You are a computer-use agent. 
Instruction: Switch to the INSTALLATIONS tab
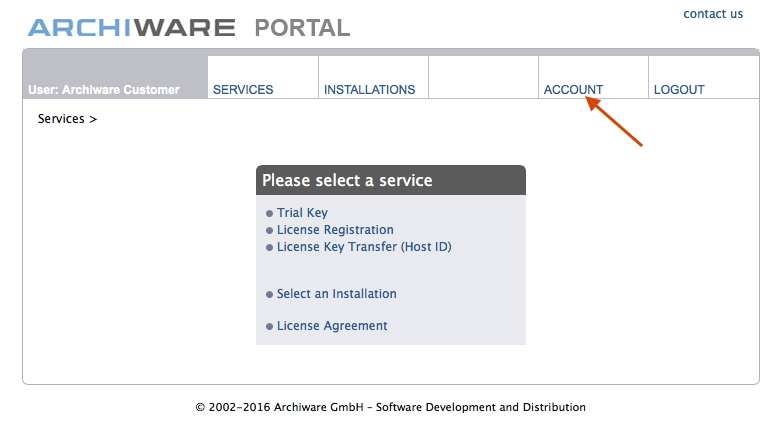(369, 90)
